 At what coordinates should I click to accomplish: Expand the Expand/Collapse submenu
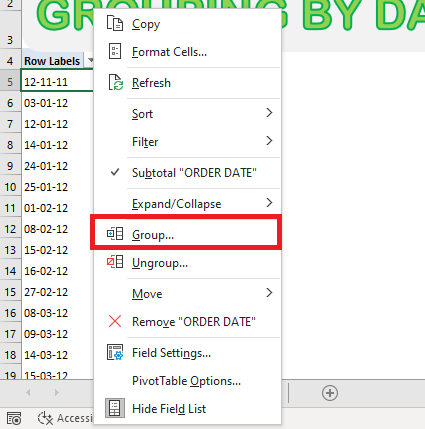(x=269, y=203)
